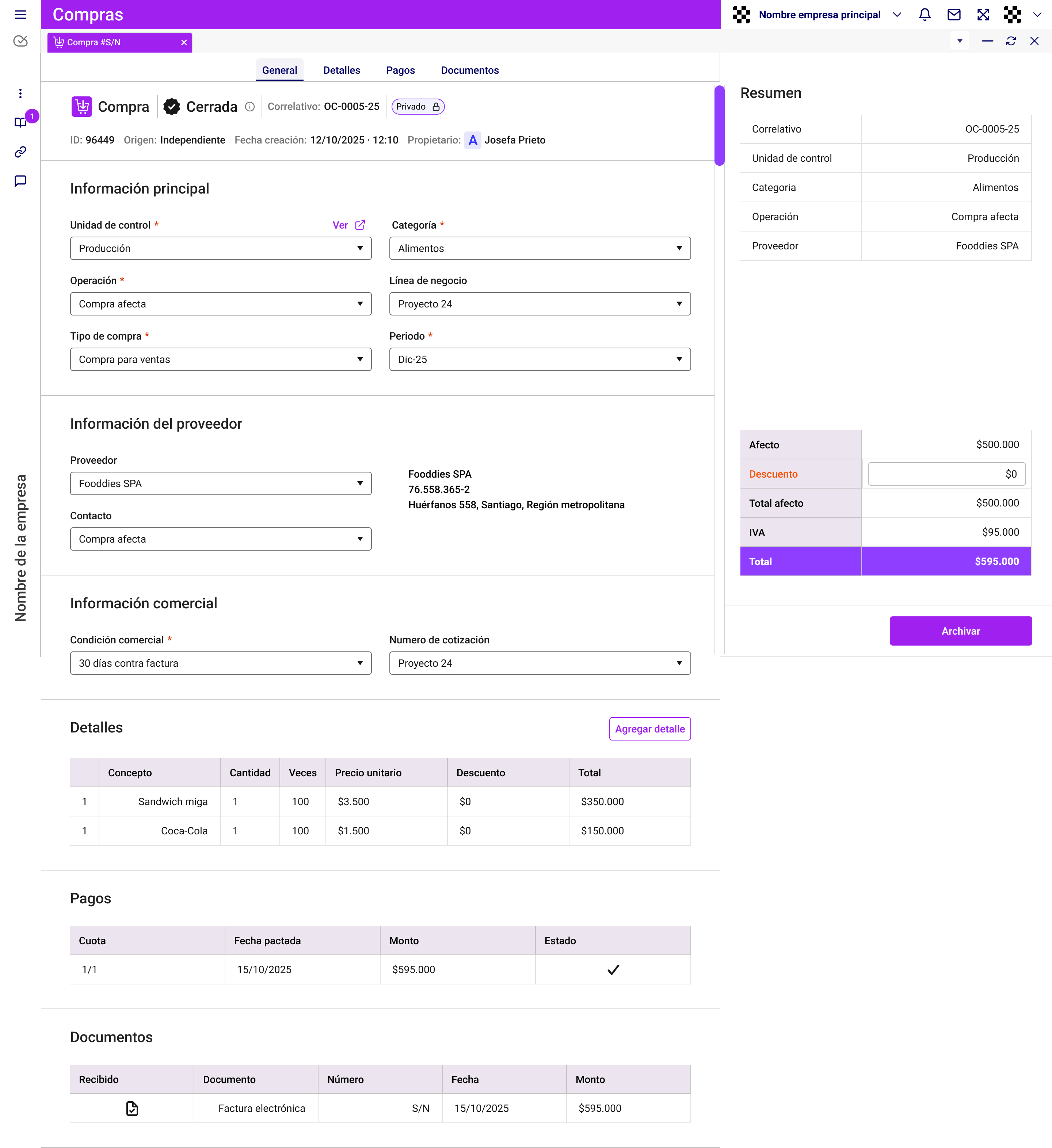Expand the Proveedor Fooddies SPA dropdown
The width and height of the screenshot is (1052, 1148).
221,483
